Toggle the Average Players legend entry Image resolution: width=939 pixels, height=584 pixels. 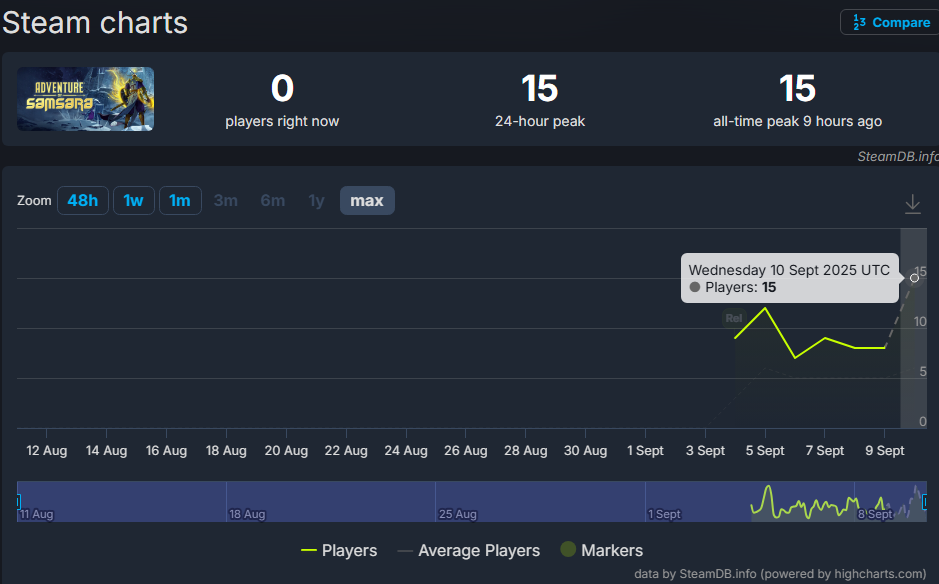(468, 550)
